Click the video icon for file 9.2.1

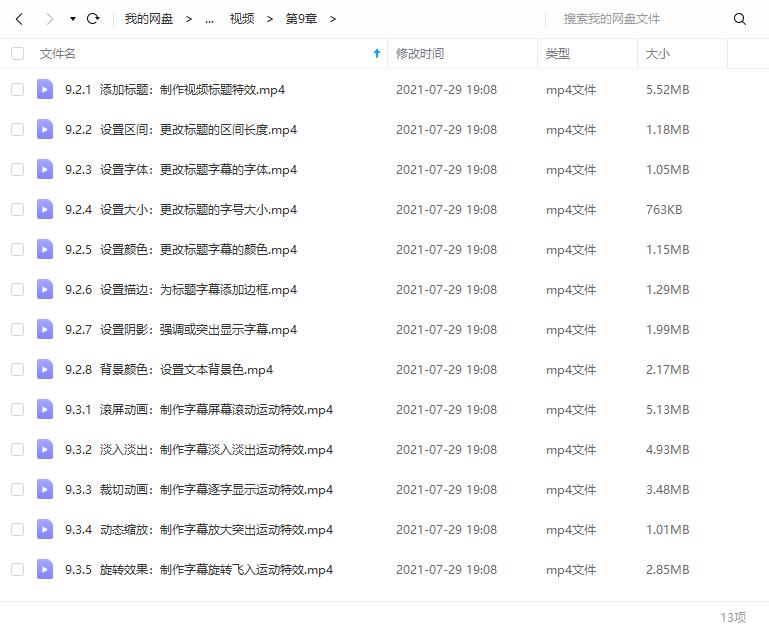tap(45, 89)
